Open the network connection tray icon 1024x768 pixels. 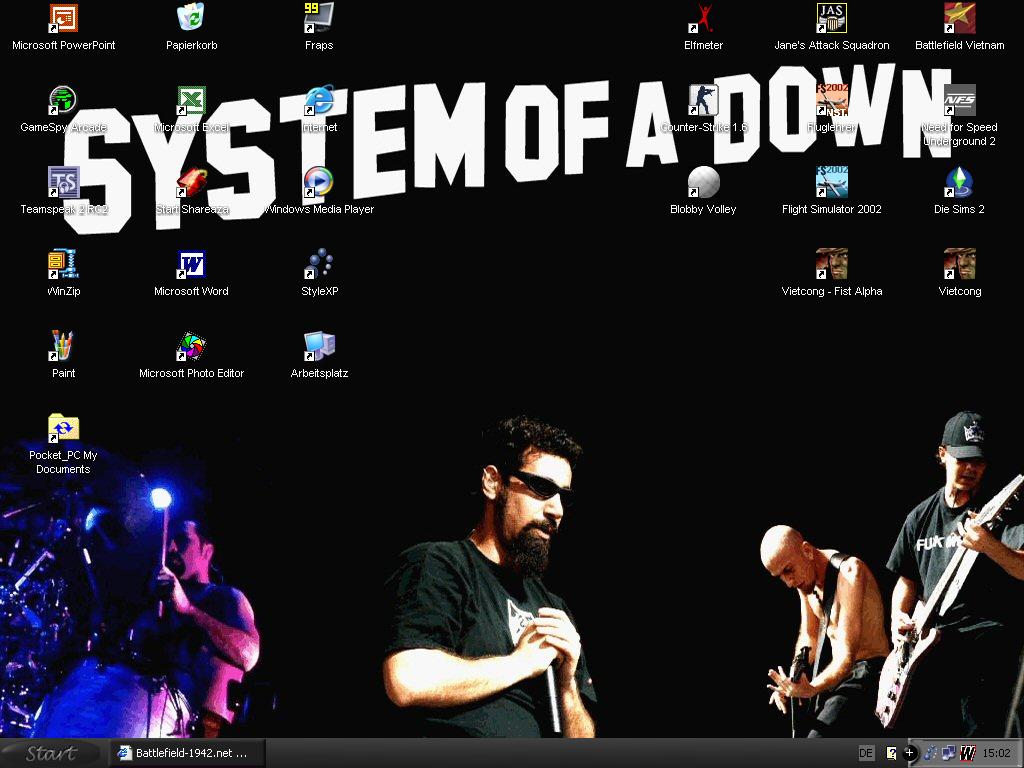tap(949, 753)
